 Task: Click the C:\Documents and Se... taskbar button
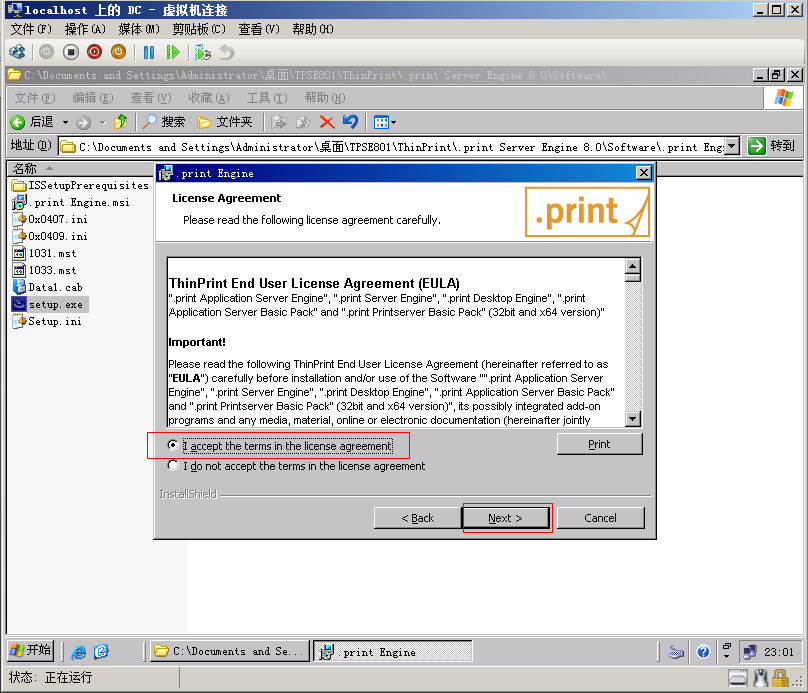click(229, 651)
